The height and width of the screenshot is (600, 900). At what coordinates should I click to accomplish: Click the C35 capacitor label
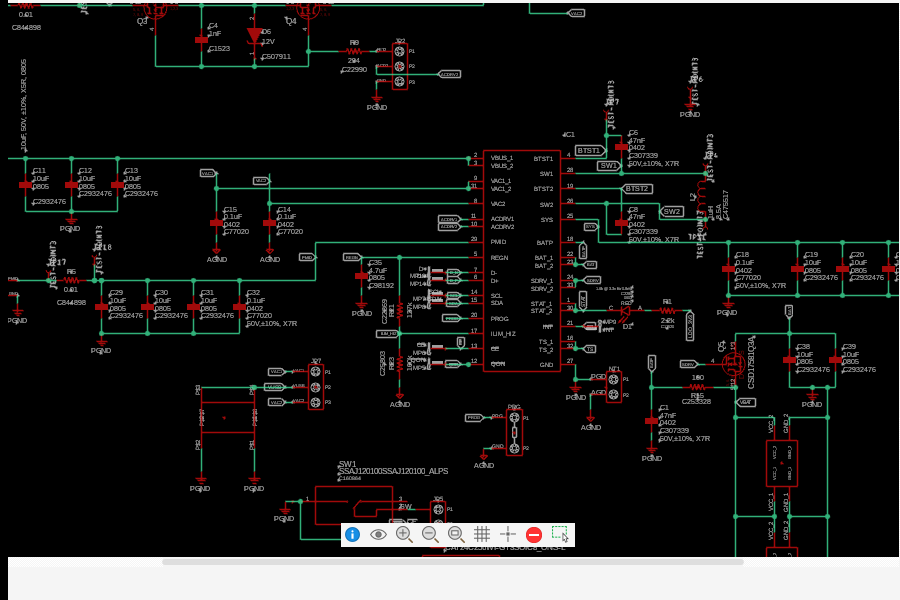tap(375, 262)
